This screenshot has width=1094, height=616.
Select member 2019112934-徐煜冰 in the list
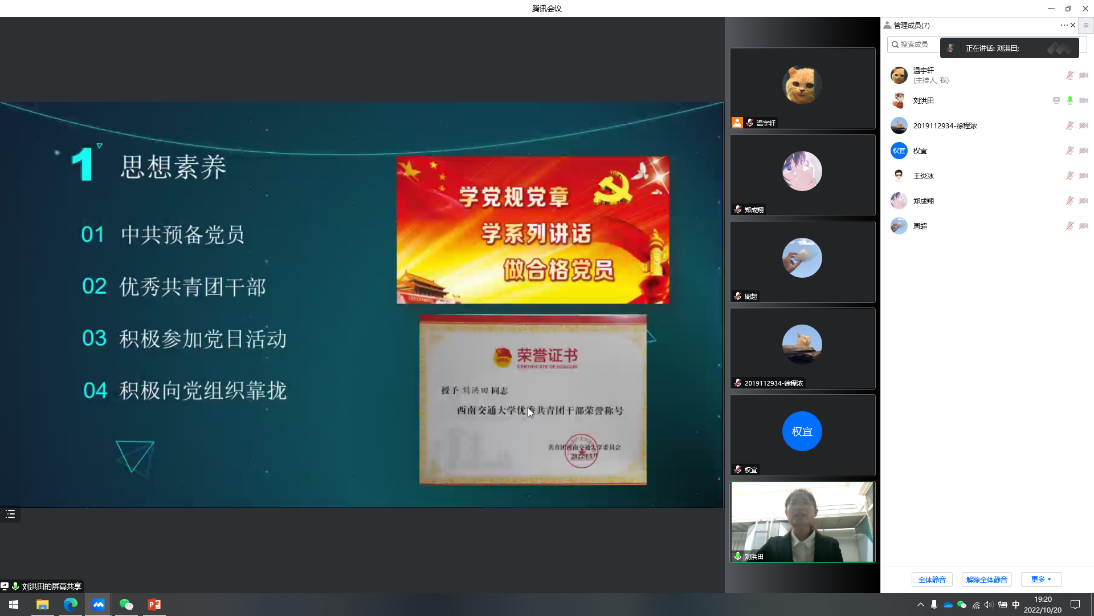pyautogui.click(x=944, y=125)
